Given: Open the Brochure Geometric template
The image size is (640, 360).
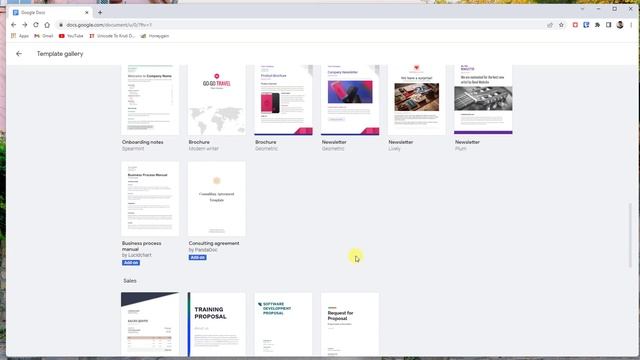Looking at the screenshot, I should 283,100.
